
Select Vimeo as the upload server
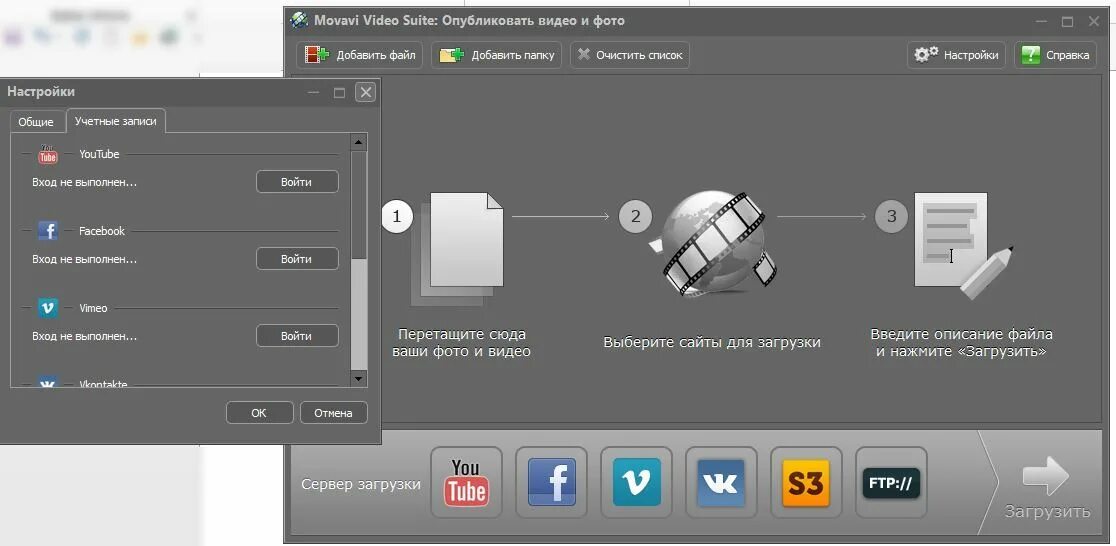(636, 483)
